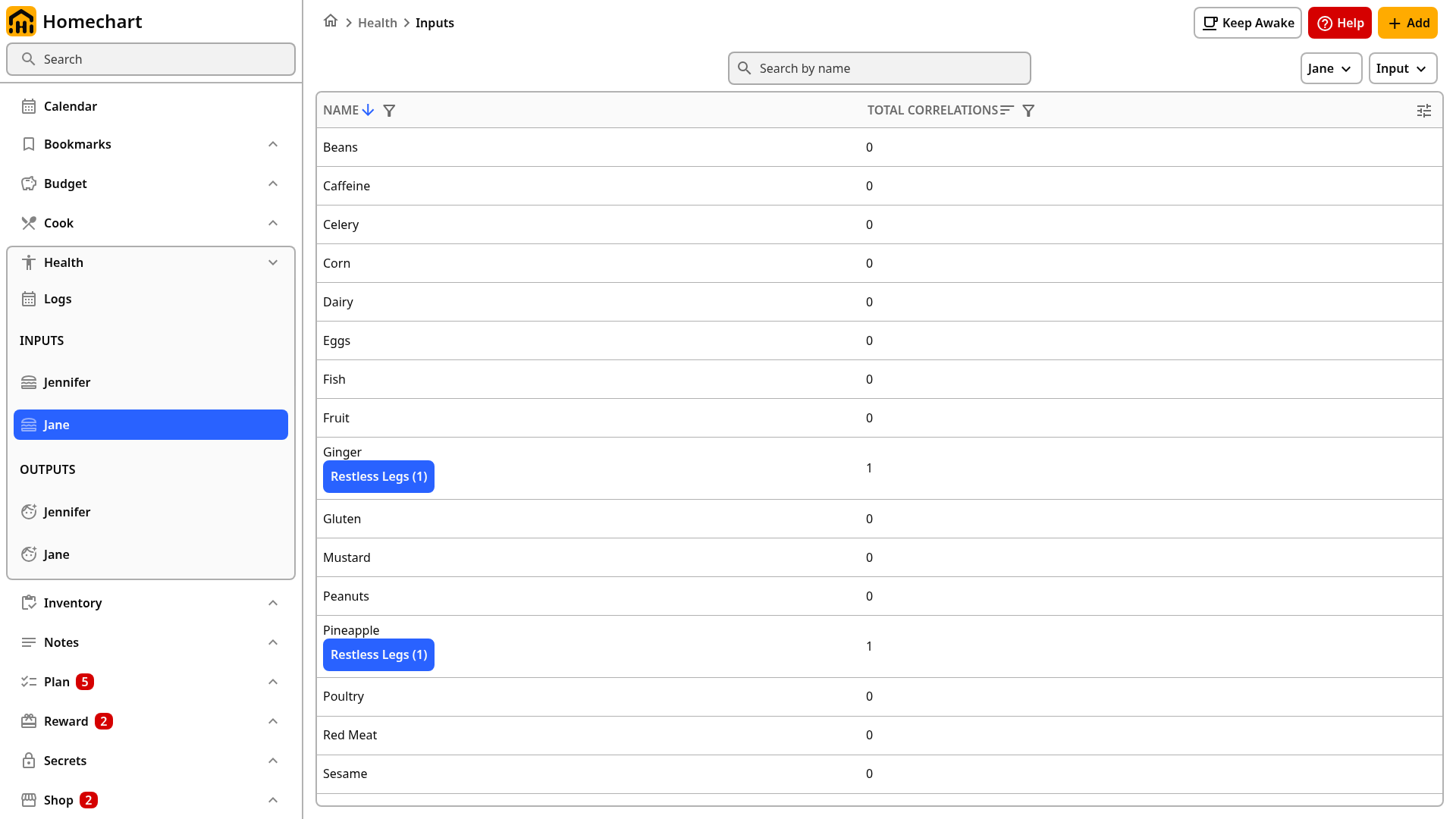1456x819 pixels.
Task: Toggle Keep Awake mode
Action: 1247,23
